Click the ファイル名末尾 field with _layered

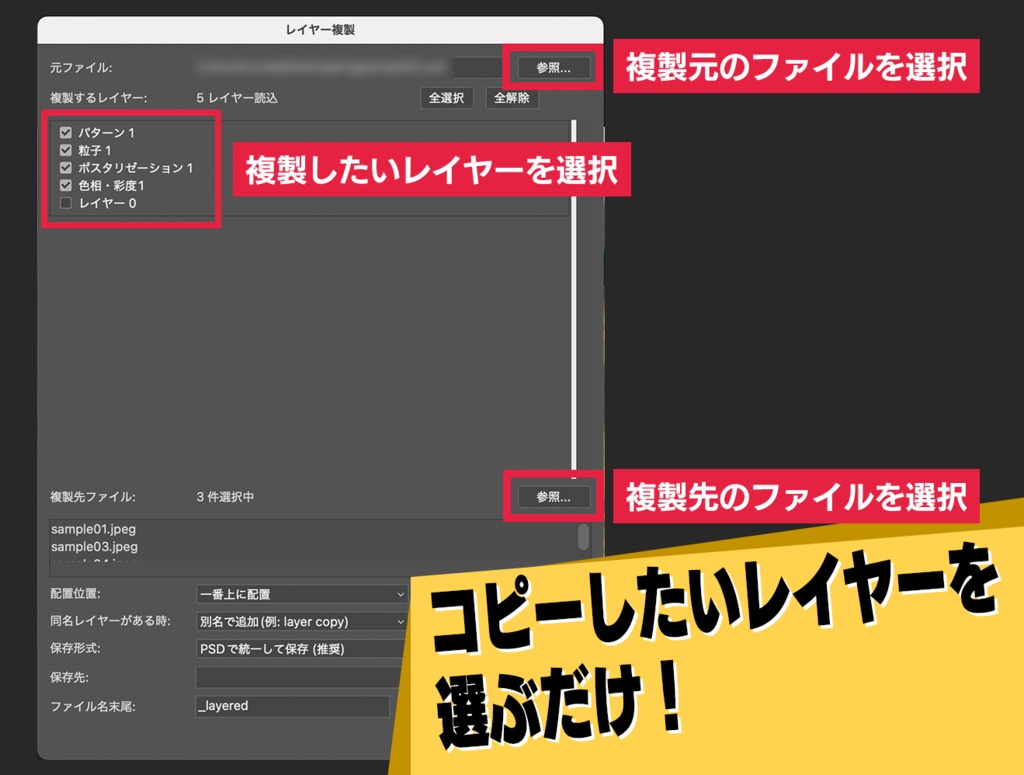293,706
